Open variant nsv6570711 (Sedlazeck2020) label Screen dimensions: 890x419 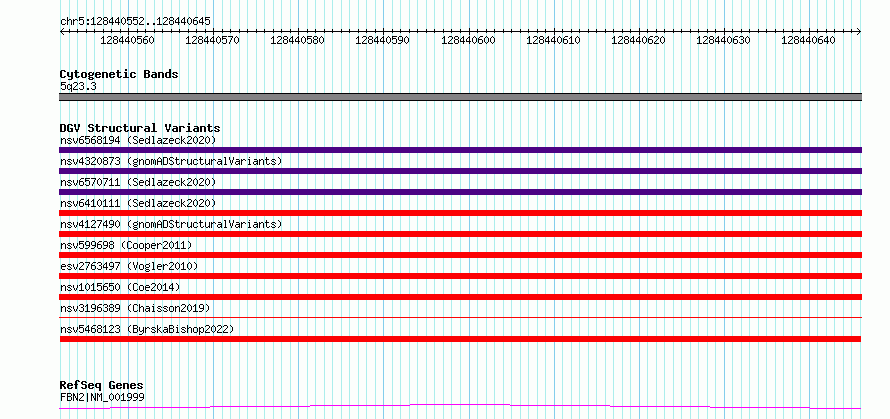tap(138, 182)
